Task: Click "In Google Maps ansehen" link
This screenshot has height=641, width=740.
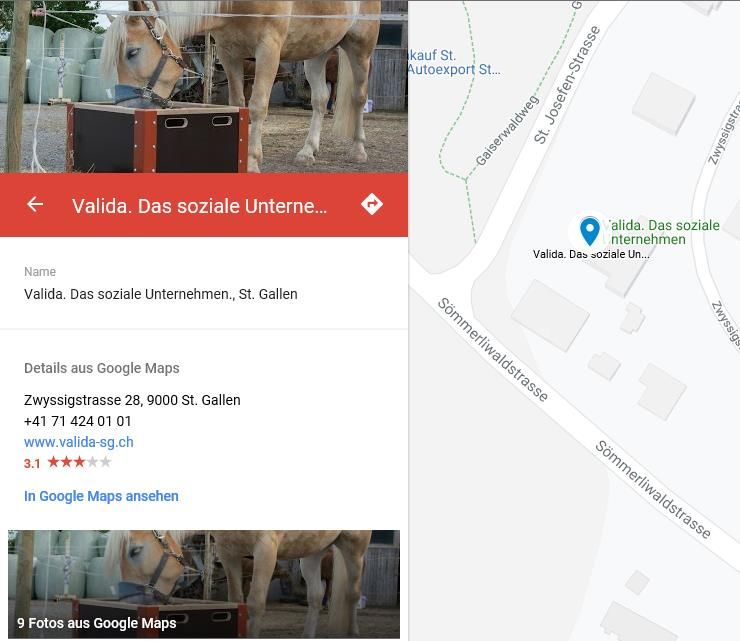Action: tap(101, 496)
